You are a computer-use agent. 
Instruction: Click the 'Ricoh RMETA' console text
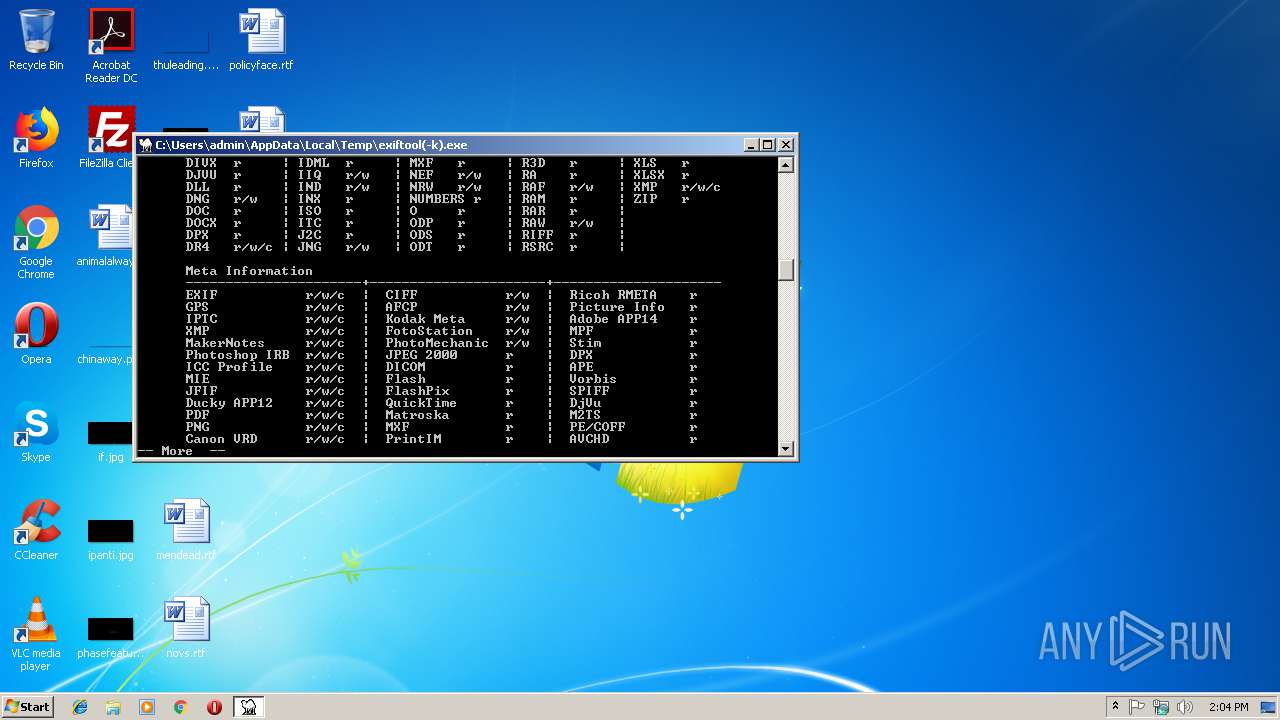click(613, 295)
